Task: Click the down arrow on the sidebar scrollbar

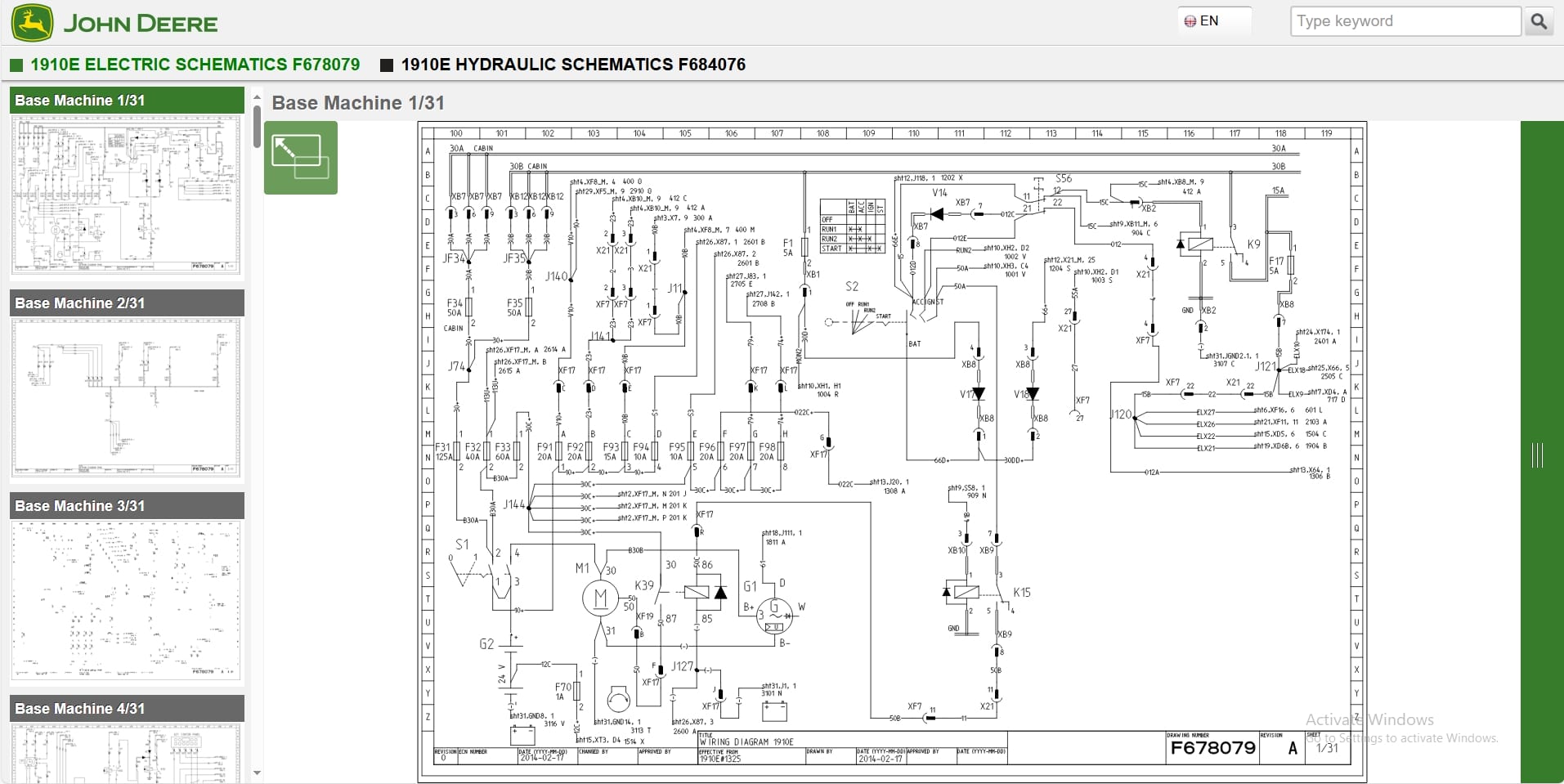Action: [x=257, y=773]
